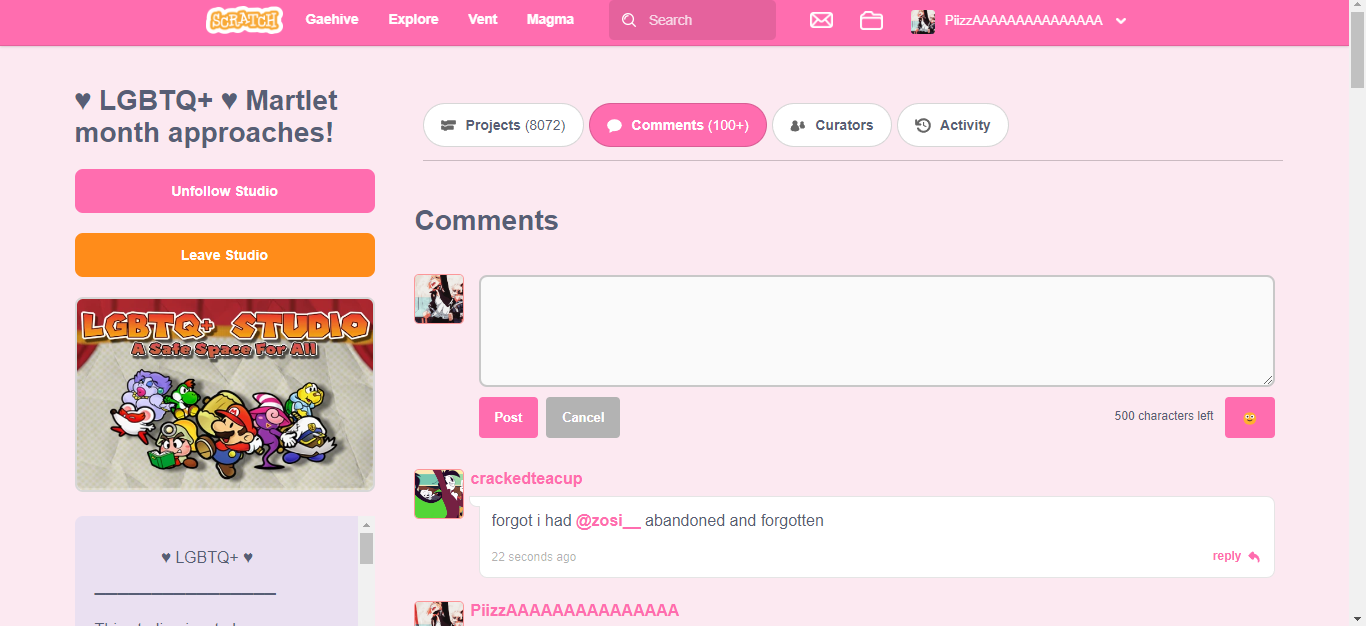This screenshot has height=626, width=1366.
Task: Click the Scratch logo in navbar
Action: click(244, 20)
